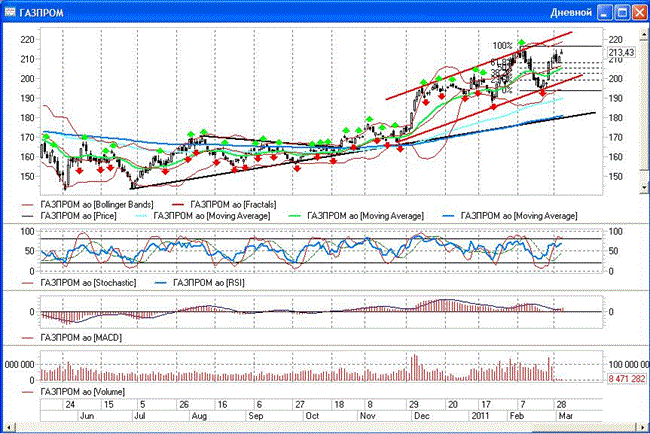Minimize the ГАЗПРОМ chart window
The width and height of the screenshot is (650, 434).
click(605, 12)
